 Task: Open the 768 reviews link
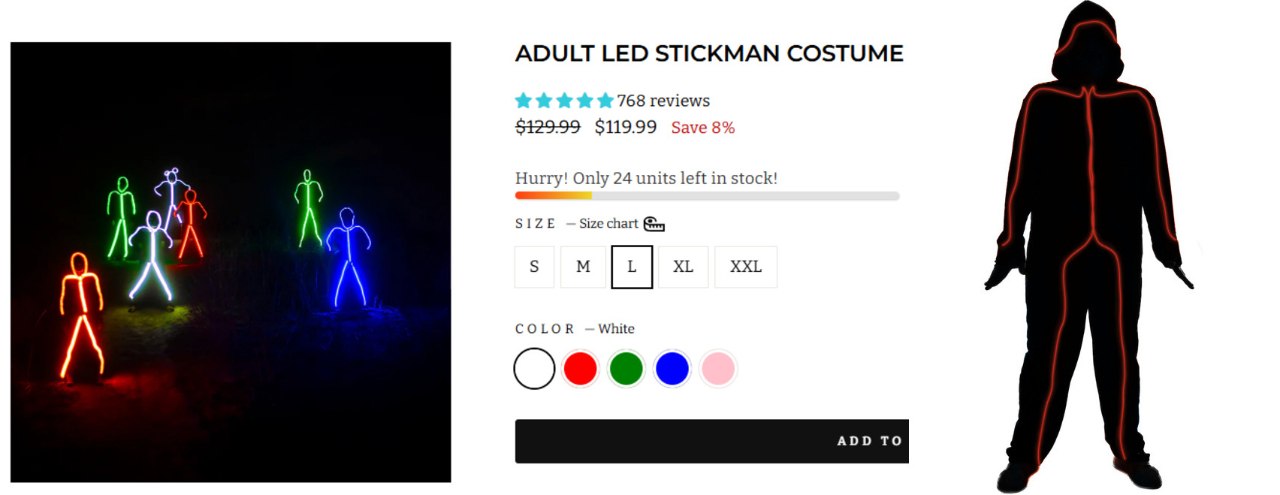point(663,101)
